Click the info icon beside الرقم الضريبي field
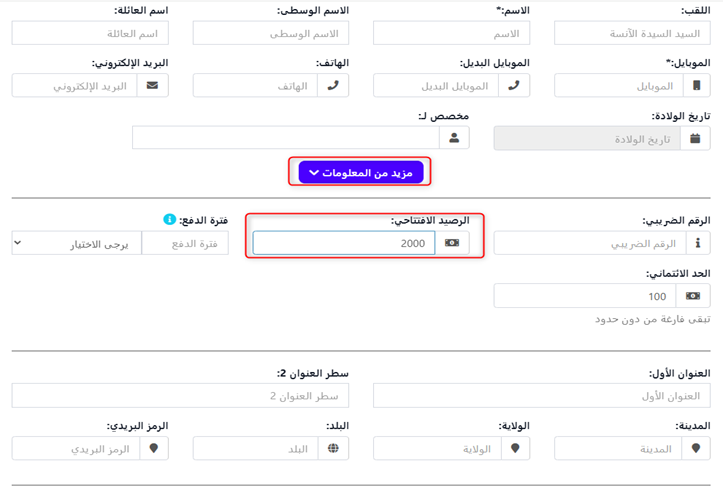723x490 pixels. pyautogui.click(x=697, y=243)
